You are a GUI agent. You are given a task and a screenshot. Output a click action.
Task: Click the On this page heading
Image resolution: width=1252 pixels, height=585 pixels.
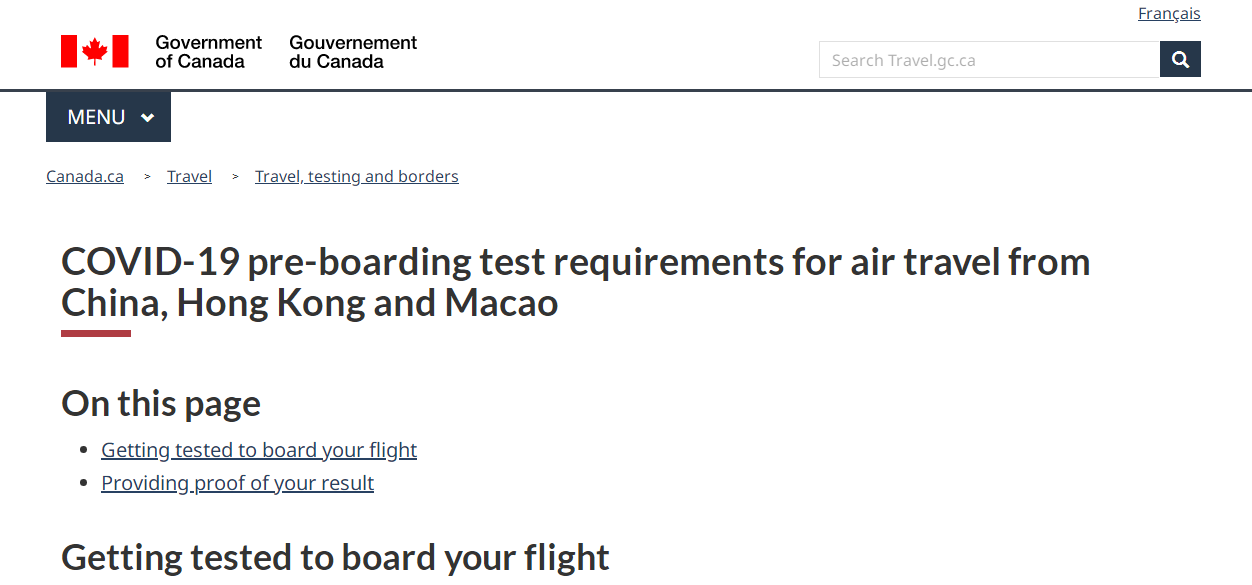coord(161,403)
